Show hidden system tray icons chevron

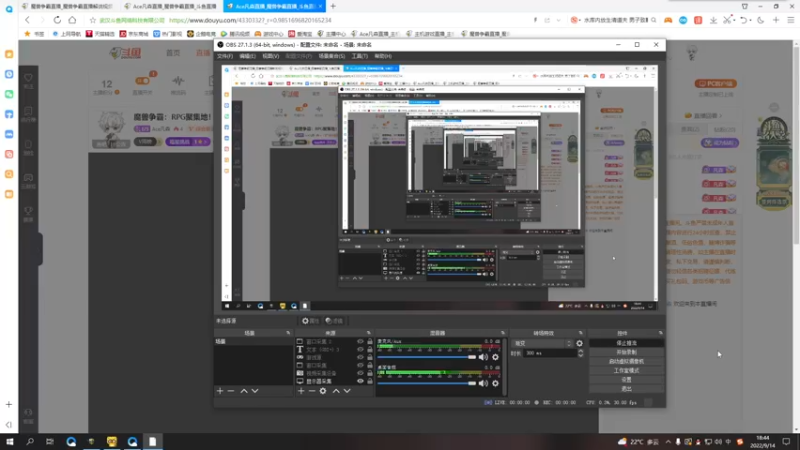click(668, 442)
